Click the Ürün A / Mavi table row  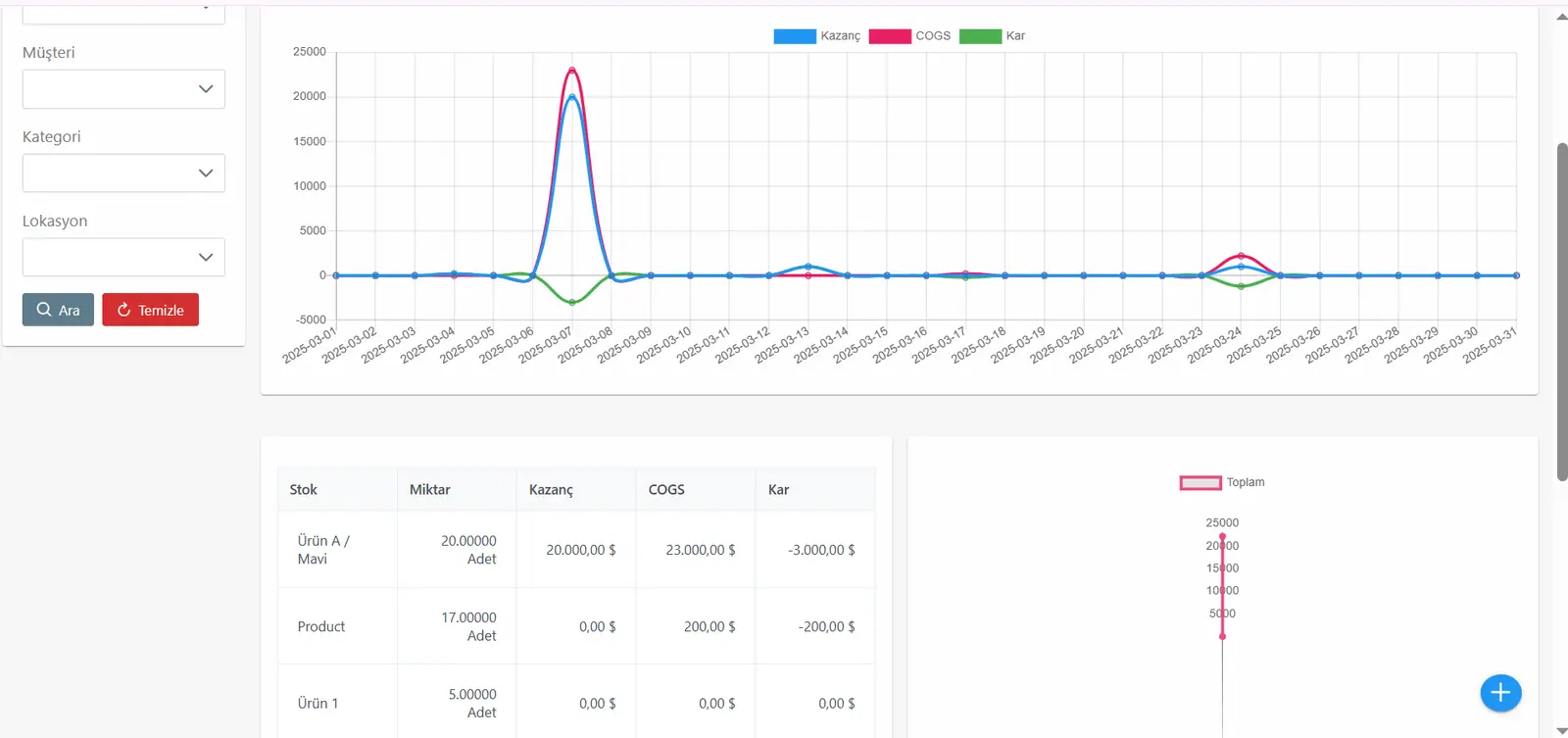[x=576, y=550]
